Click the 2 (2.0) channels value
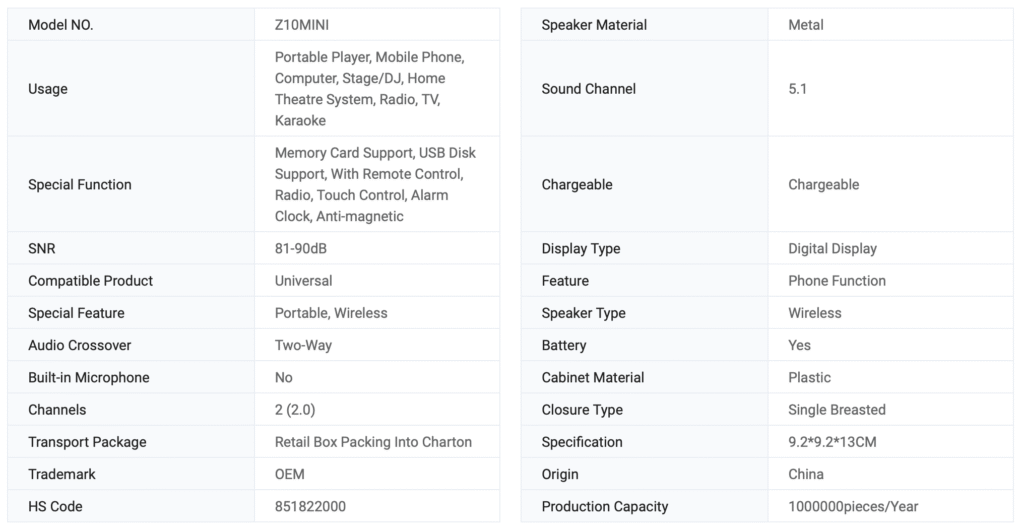1024x531 pixels. [296, 409]
